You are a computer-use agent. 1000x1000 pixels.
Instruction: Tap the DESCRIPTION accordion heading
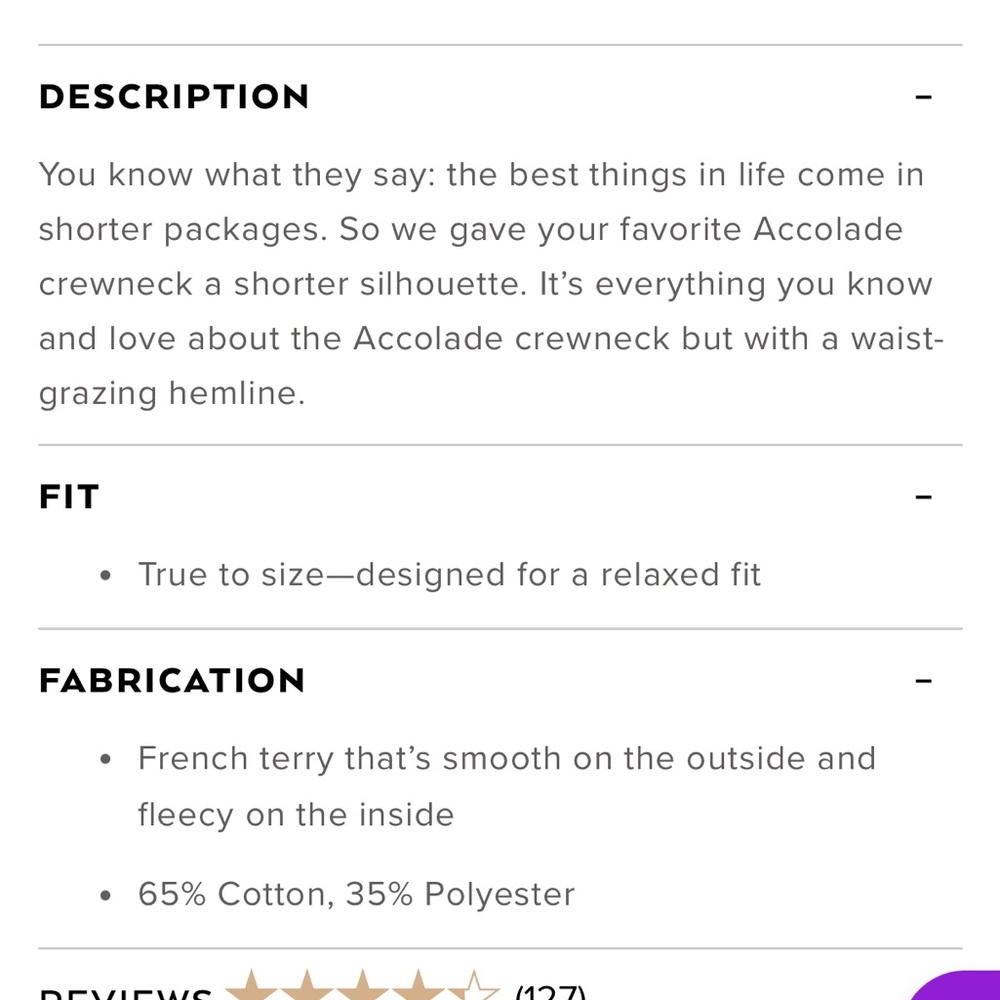174,97
